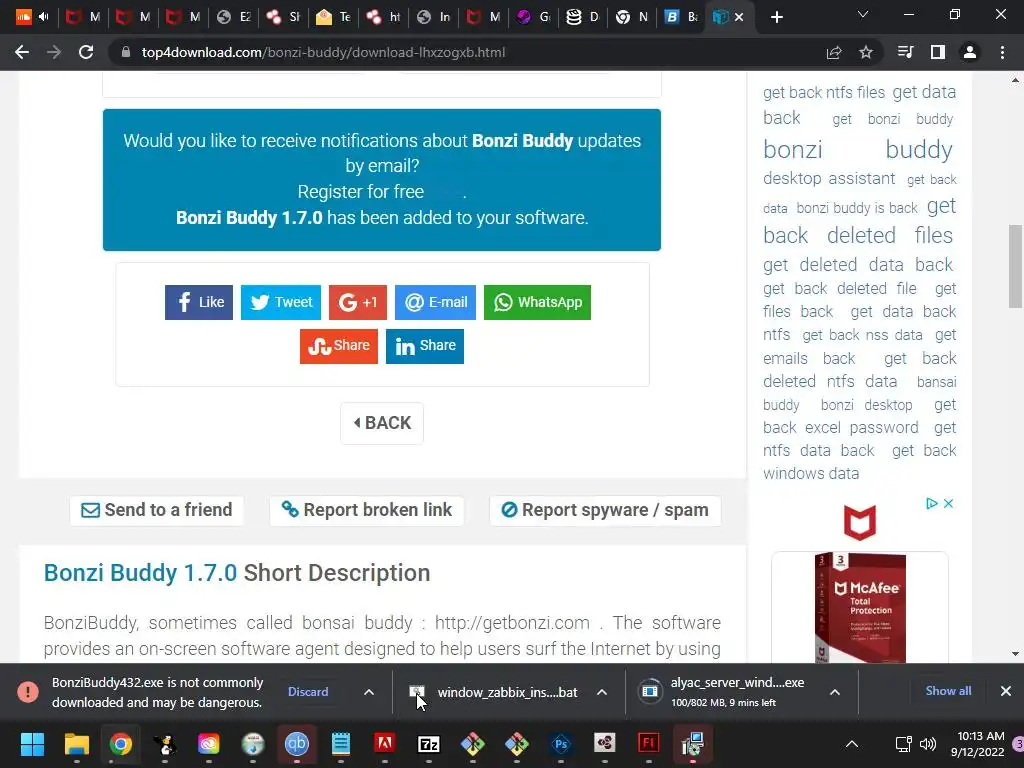Click the 'bonzi buddy' tag in tag cloud
The image size is (1024, 768).
(x=857, y=150)
